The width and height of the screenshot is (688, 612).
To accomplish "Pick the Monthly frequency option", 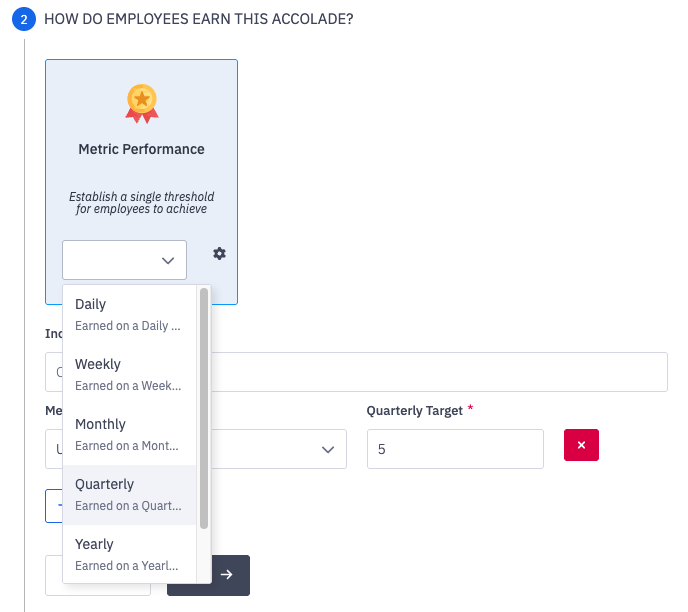I will 130,434.
